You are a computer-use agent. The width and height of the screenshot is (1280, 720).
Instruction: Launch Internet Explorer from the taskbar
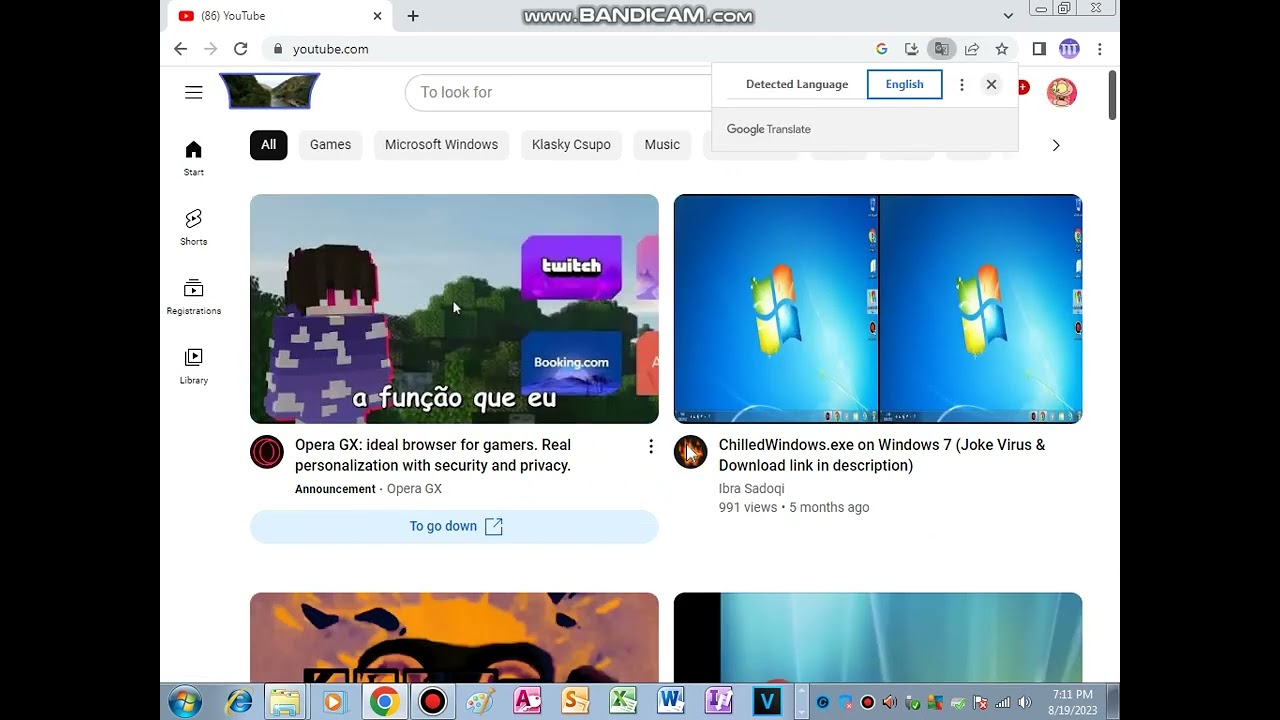[239, 702]
